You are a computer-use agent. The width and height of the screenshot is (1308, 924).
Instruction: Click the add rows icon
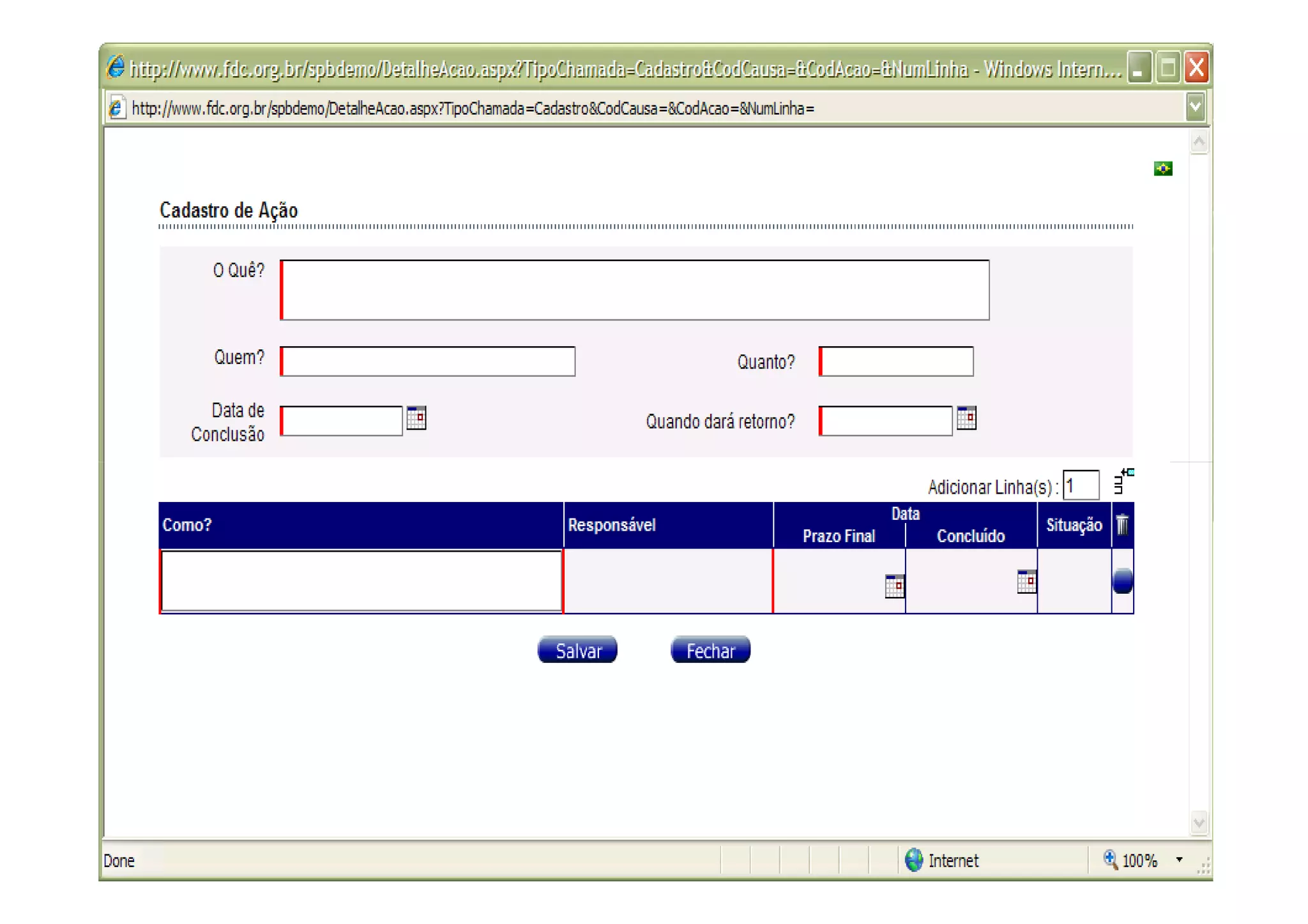[x=1123, y=481]
